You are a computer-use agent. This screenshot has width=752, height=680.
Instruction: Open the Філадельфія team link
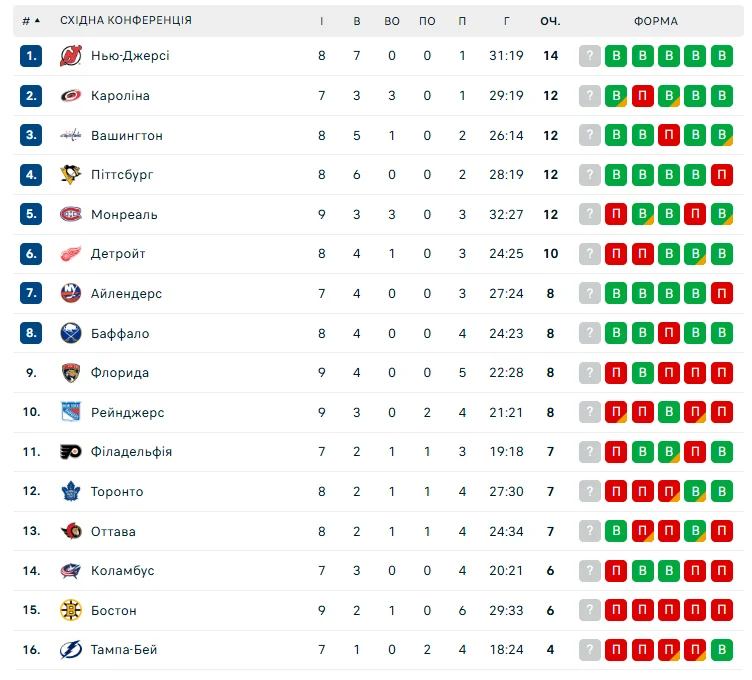coord(131,452)
